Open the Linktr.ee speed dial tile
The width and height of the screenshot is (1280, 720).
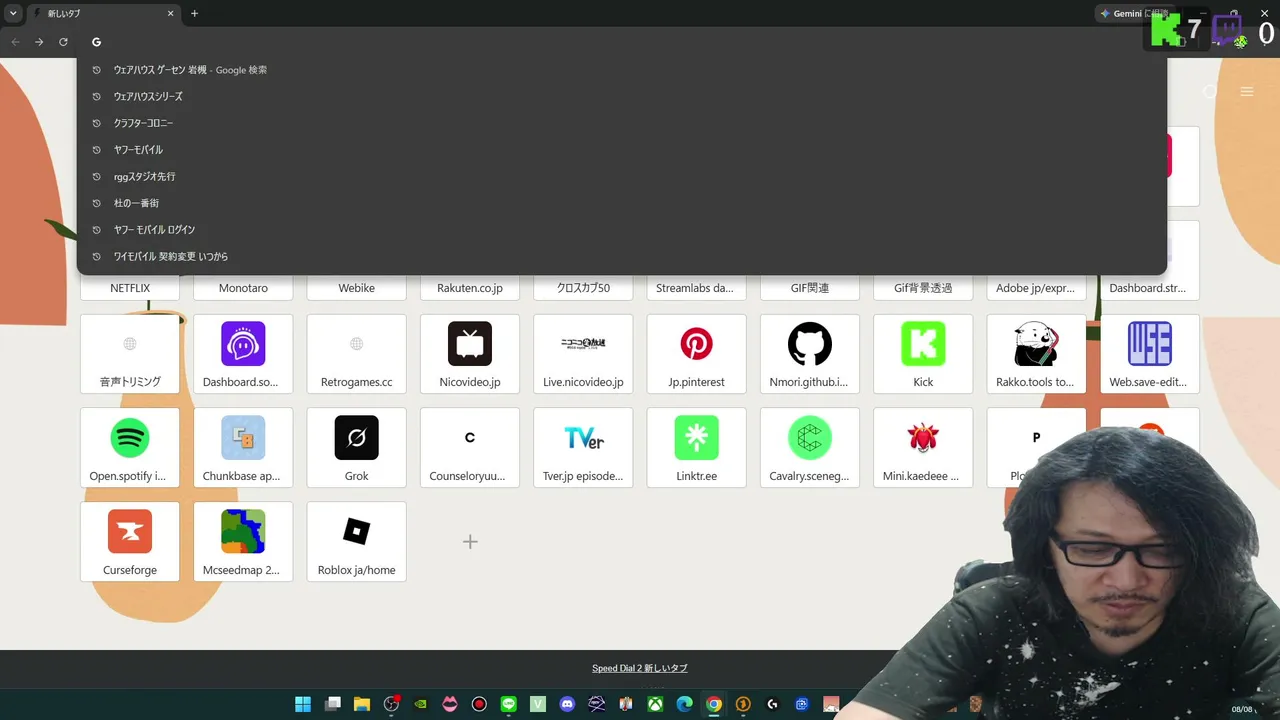(697, 447)
